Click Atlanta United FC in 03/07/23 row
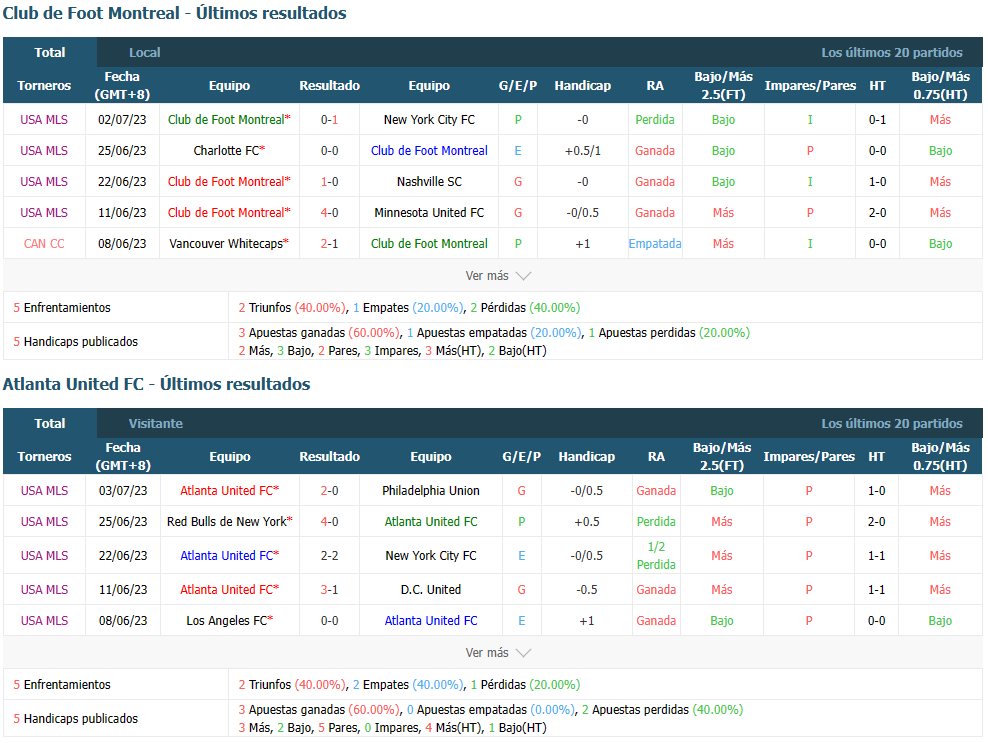Screen dimensions: 988x743 229,490
